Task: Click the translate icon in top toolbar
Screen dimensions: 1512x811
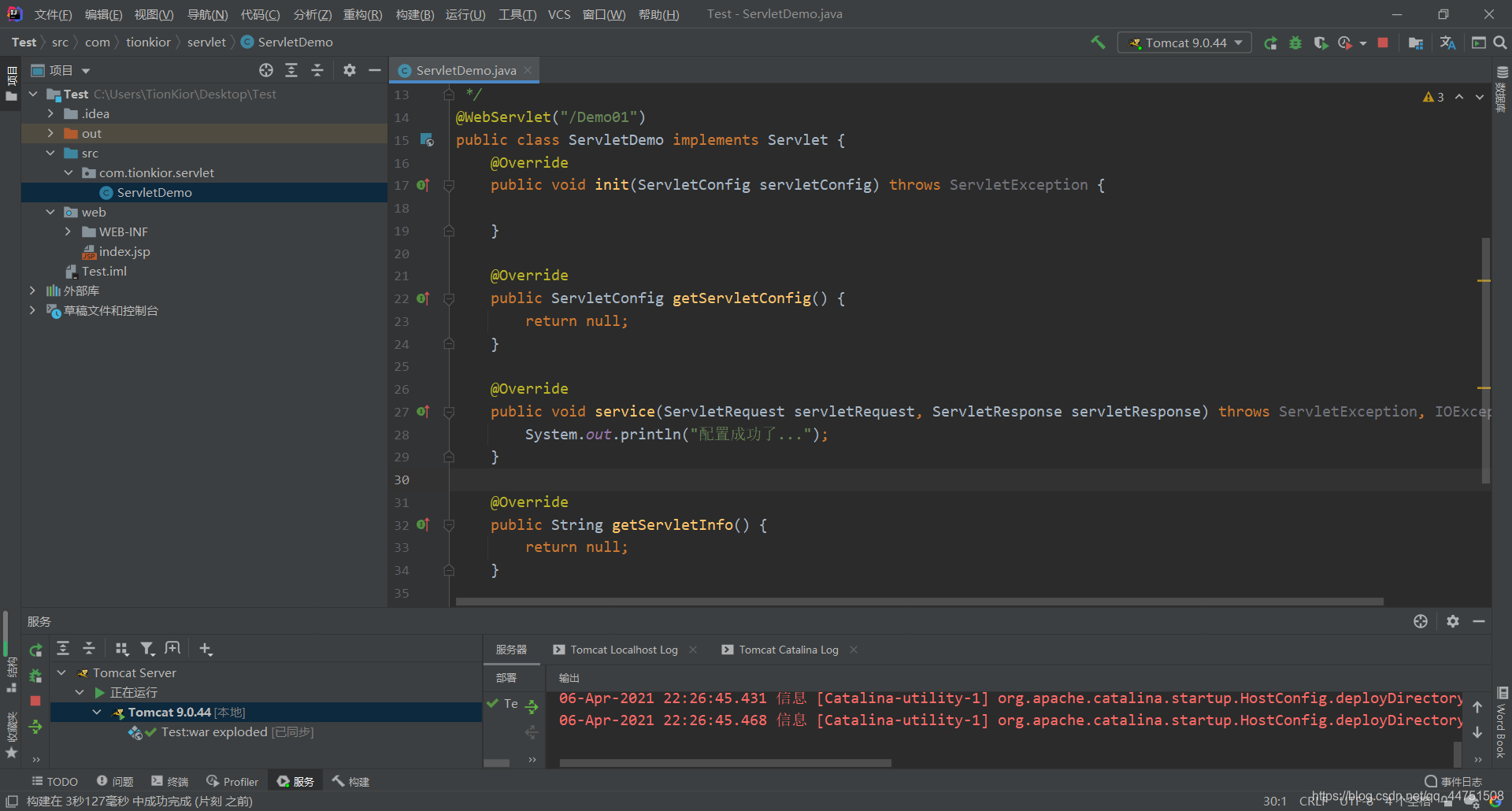Action: 1447,43
